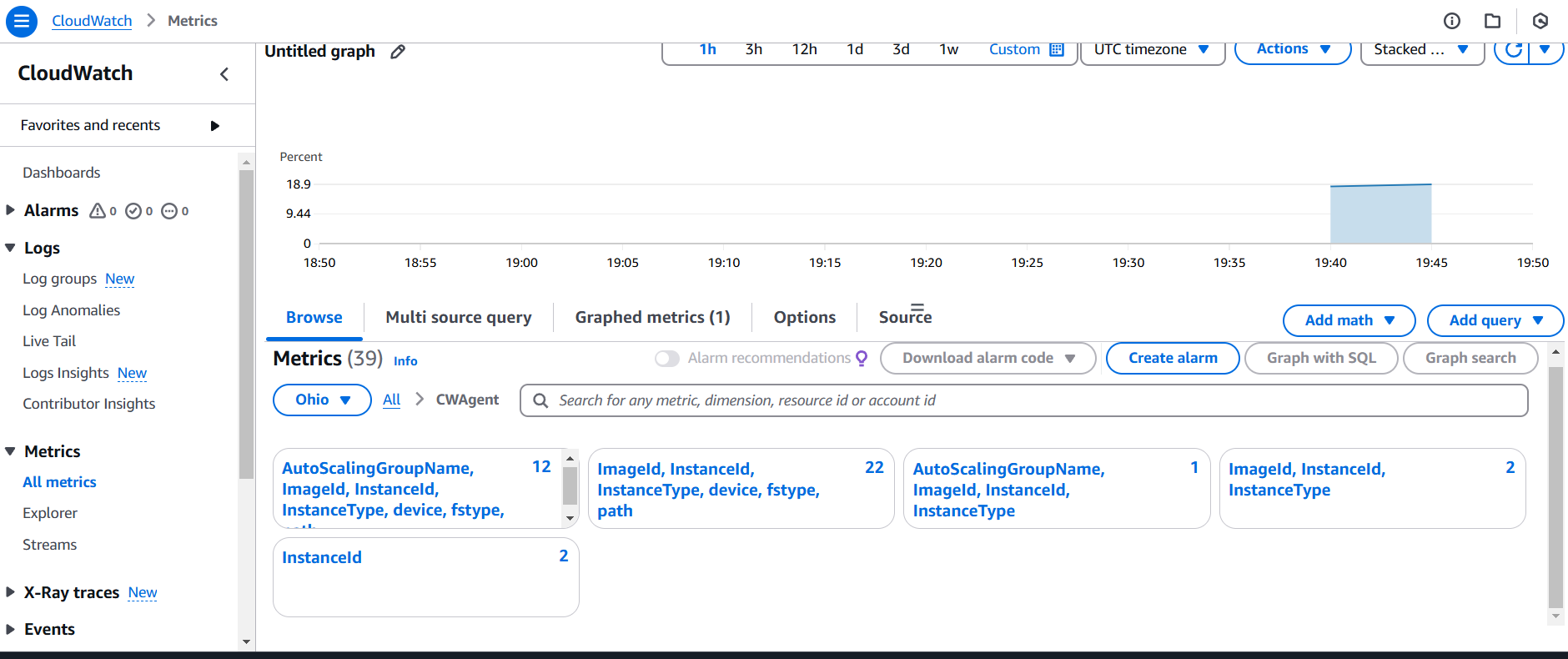Click the alarm recommendations lightbulb icon
This screenshot has width=1568, height=659.
[862, 359]
